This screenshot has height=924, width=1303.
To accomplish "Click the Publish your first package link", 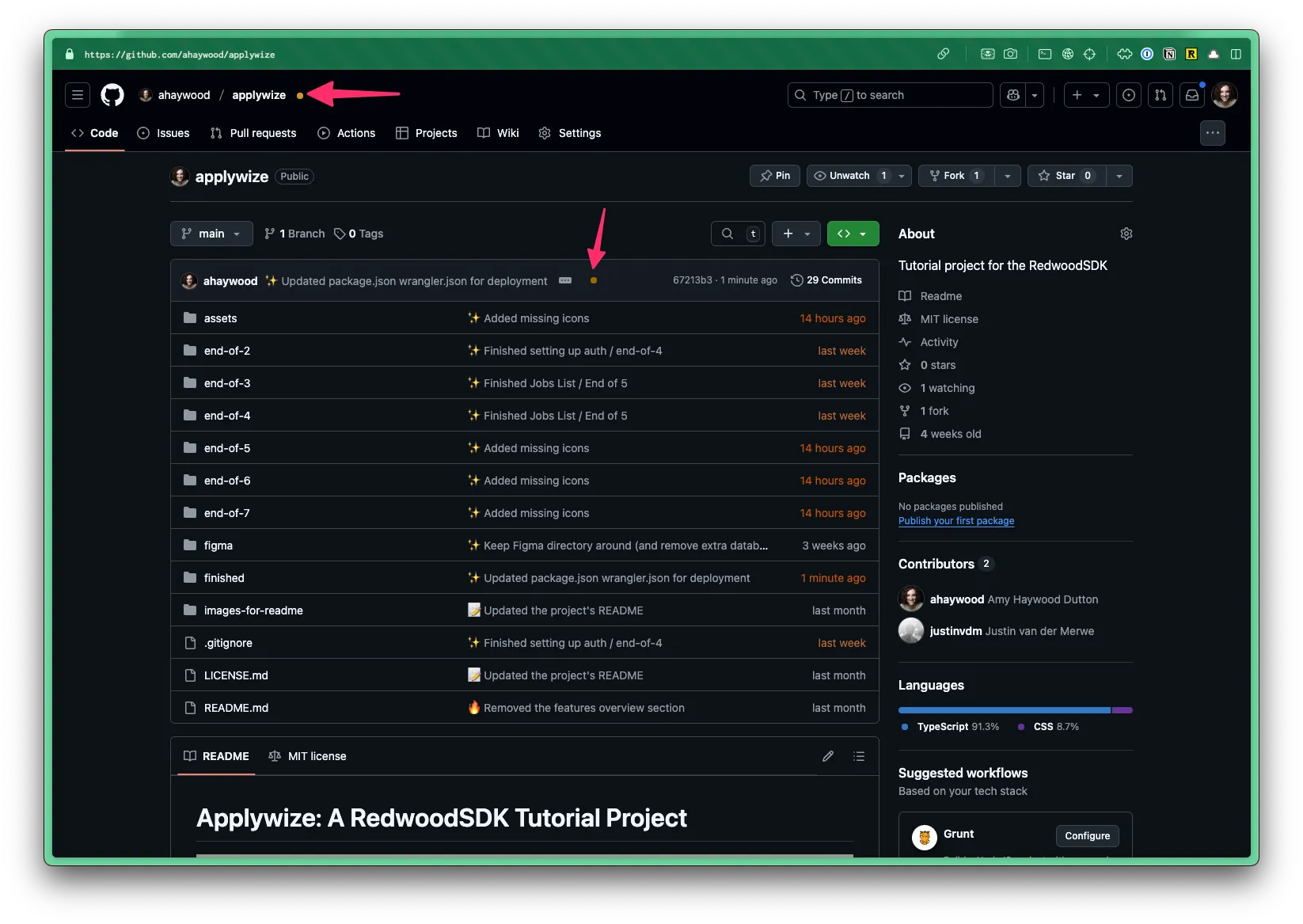I will pyautogui.click(x=956, y=521).
